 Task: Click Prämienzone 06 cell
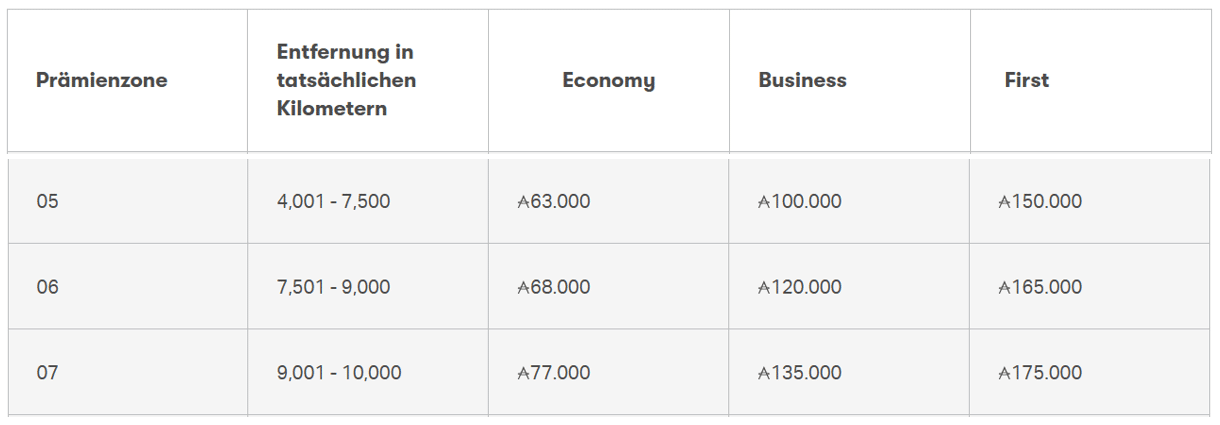click(48, 287)
